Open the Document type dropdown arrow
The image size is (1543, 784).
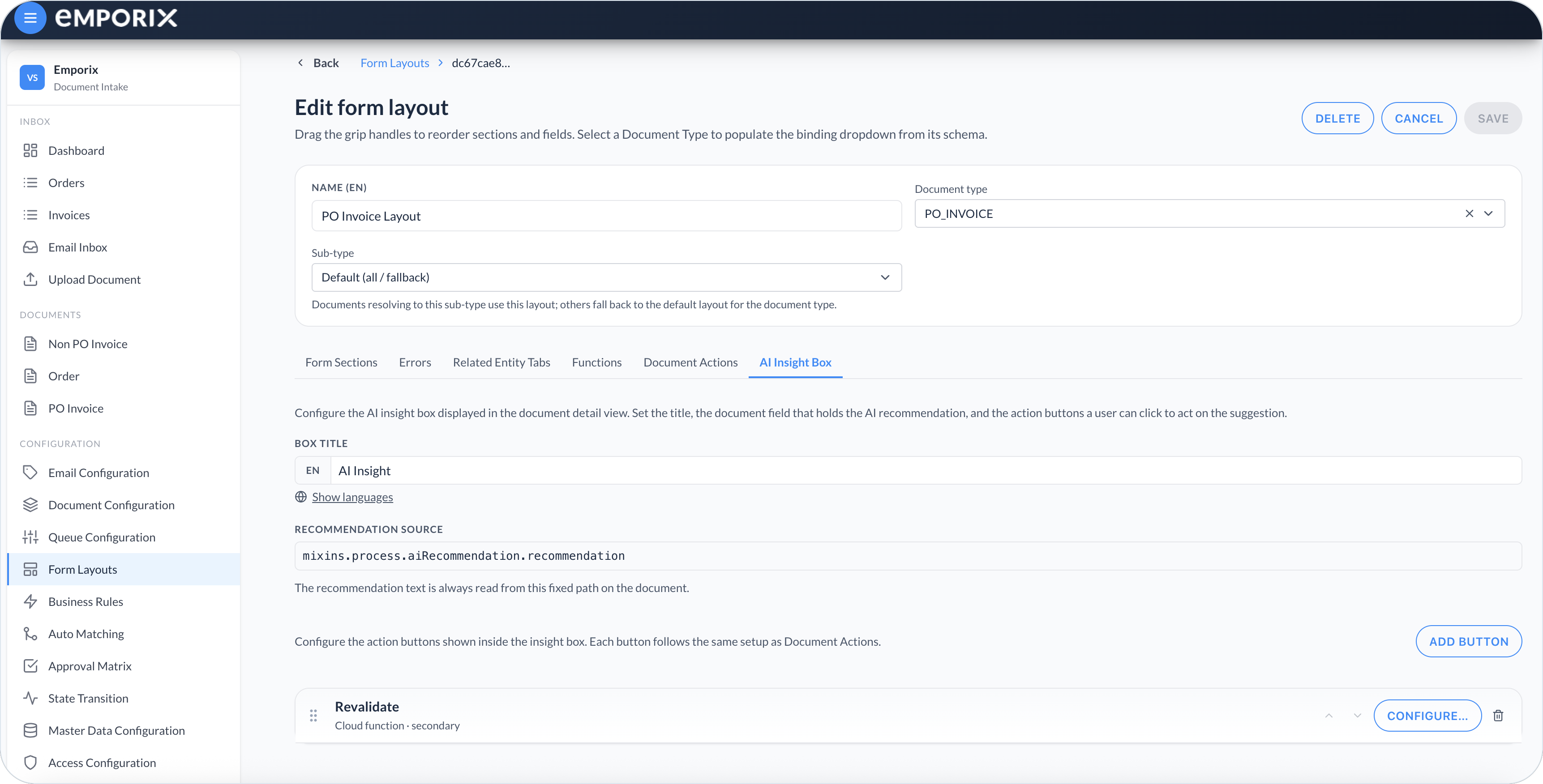click(1488, 213)
